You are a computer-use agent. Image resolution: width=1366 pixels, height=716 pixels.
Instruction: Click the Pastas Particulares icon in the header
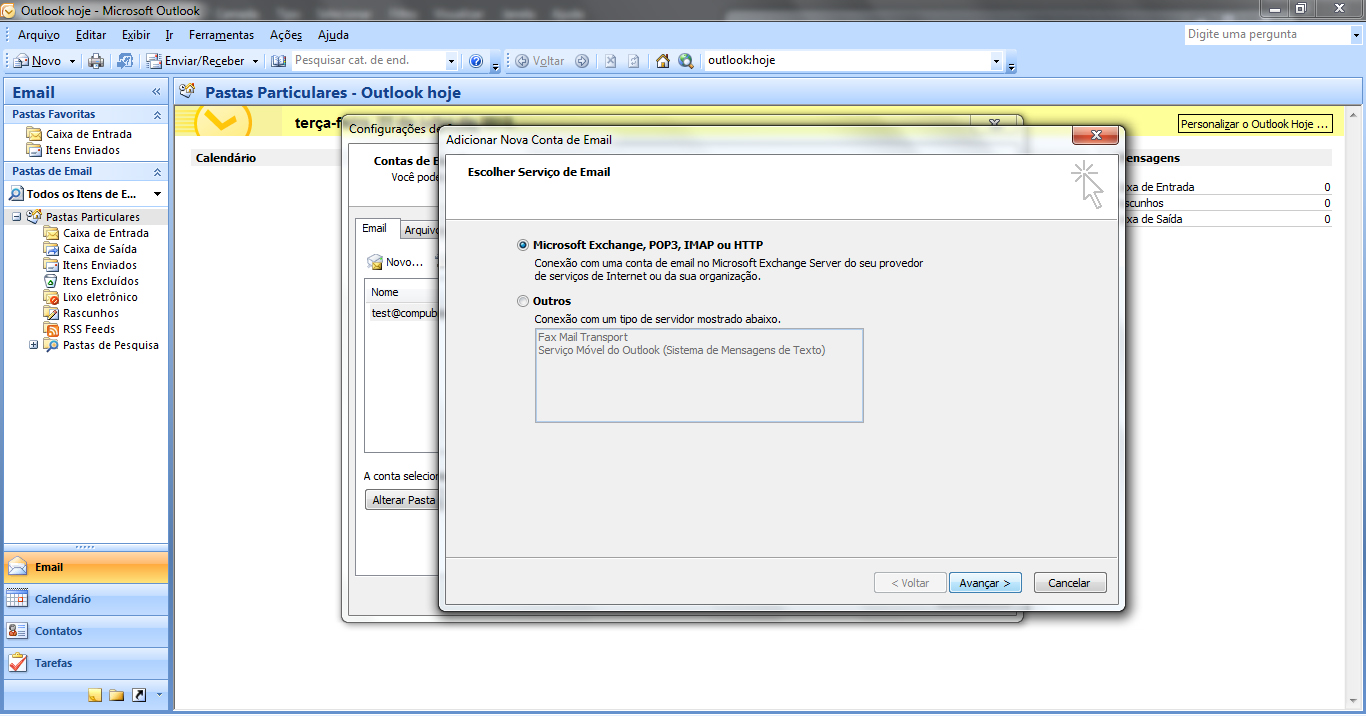(187, 92)
